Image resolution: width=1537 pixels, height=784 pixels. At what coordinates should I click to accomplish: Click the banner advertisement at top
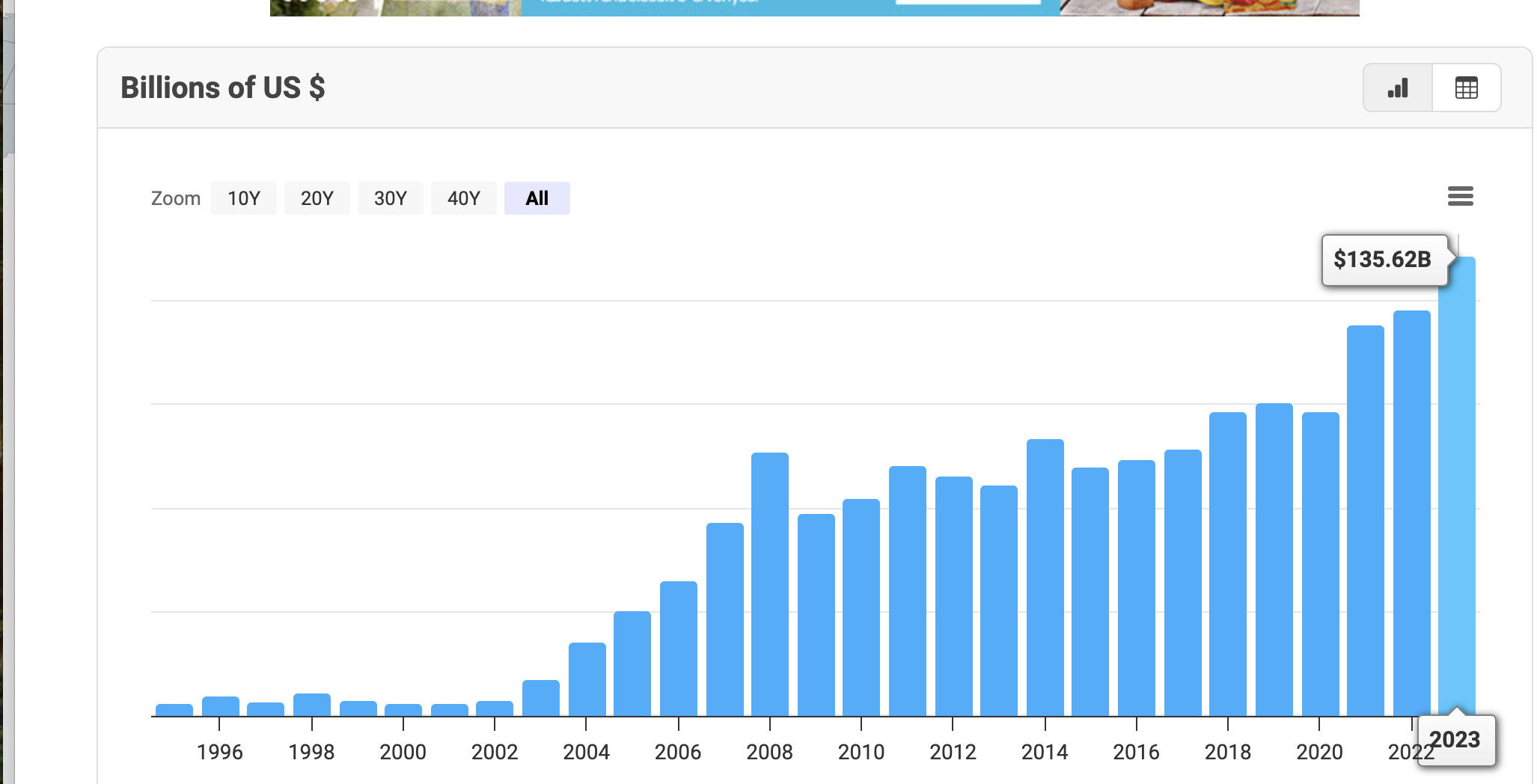point(814,7)
